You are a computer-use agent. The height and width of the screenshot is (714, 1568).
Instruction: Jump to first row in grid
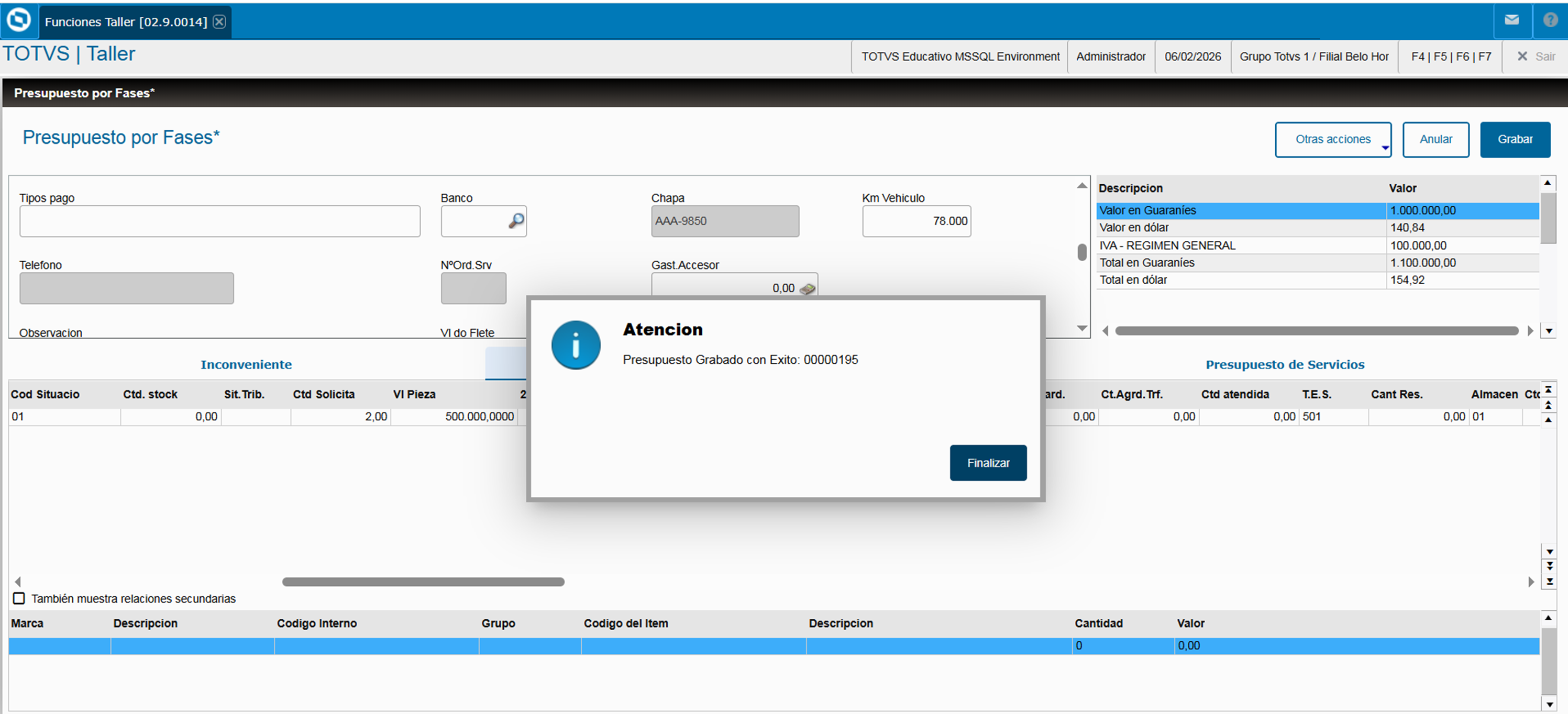point(1549,389)
